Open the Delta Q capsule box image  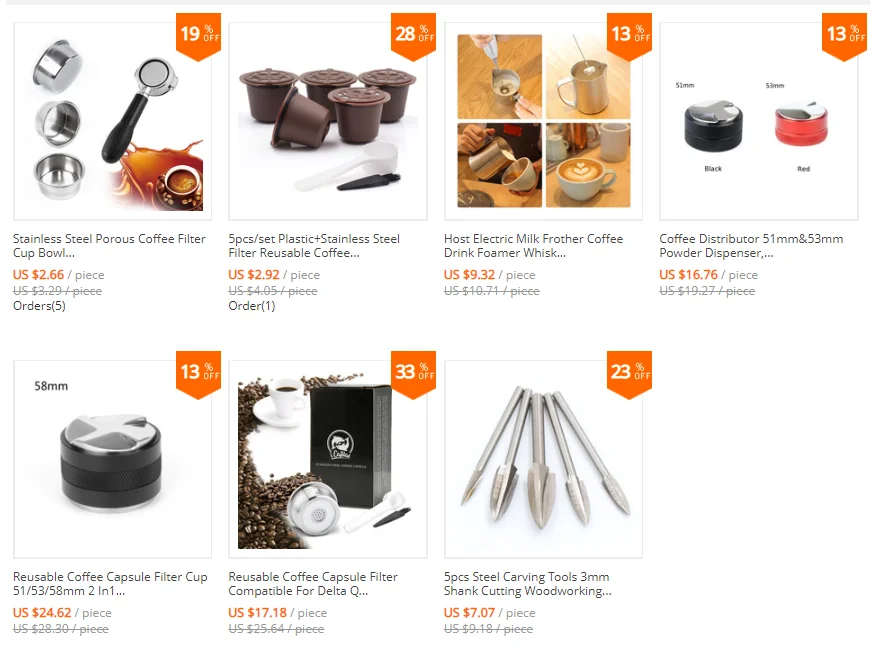coord(328,459)
